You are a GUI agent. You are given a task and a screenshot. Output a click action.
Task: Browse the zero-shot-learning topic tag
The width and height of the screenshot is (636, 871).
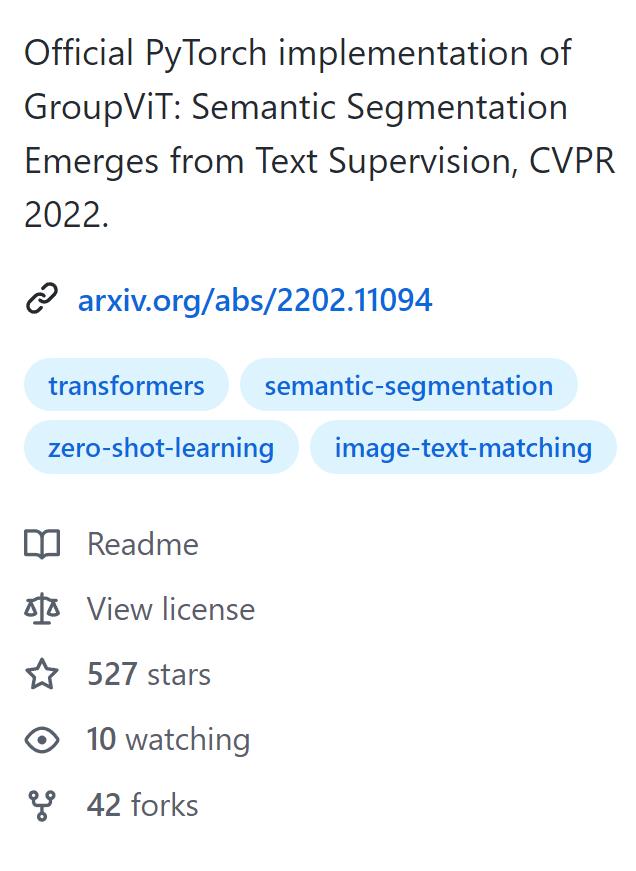[x=160, y=447]
